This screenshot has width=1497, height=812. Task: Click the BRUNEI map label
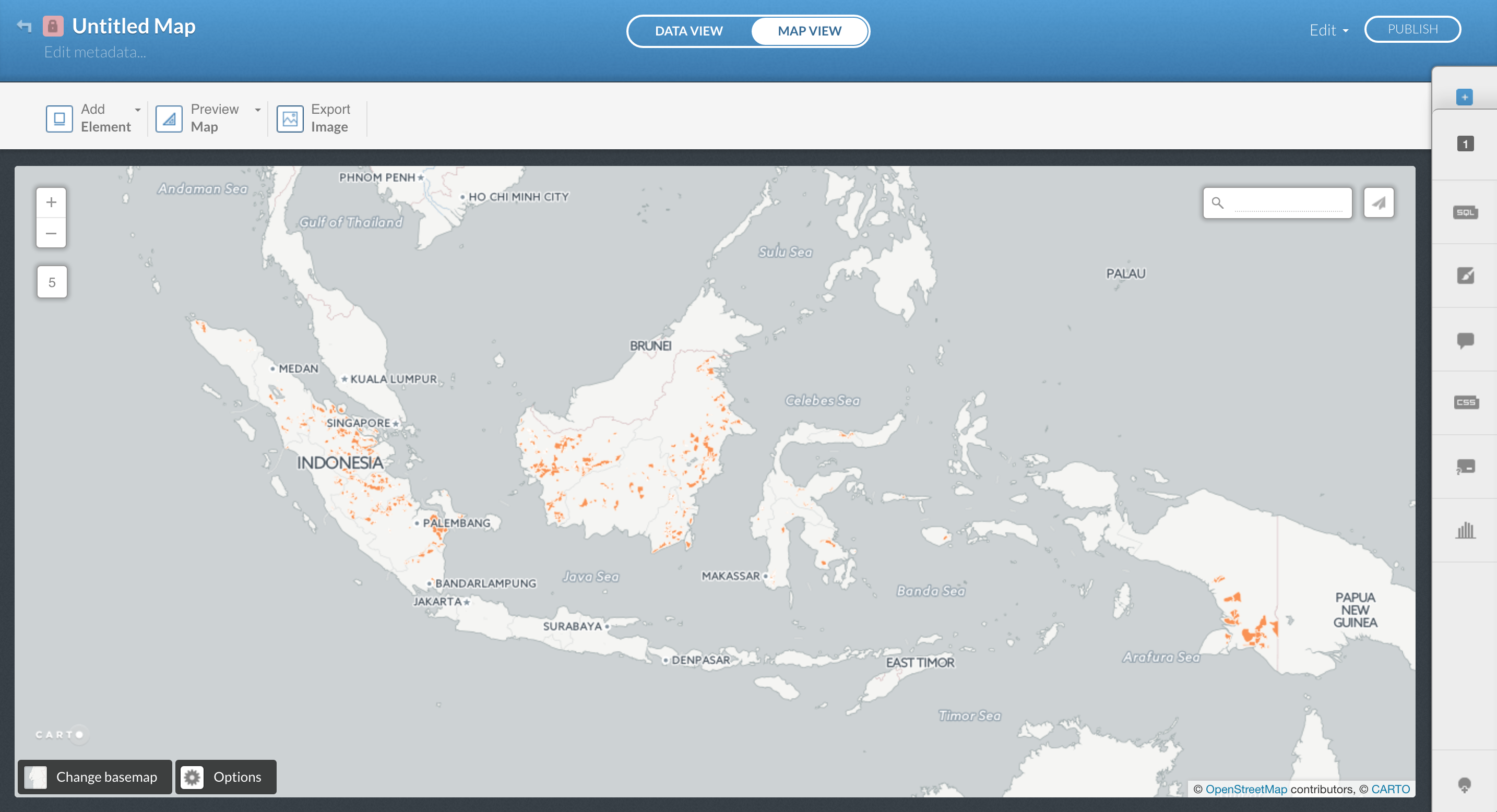[650, 345]
